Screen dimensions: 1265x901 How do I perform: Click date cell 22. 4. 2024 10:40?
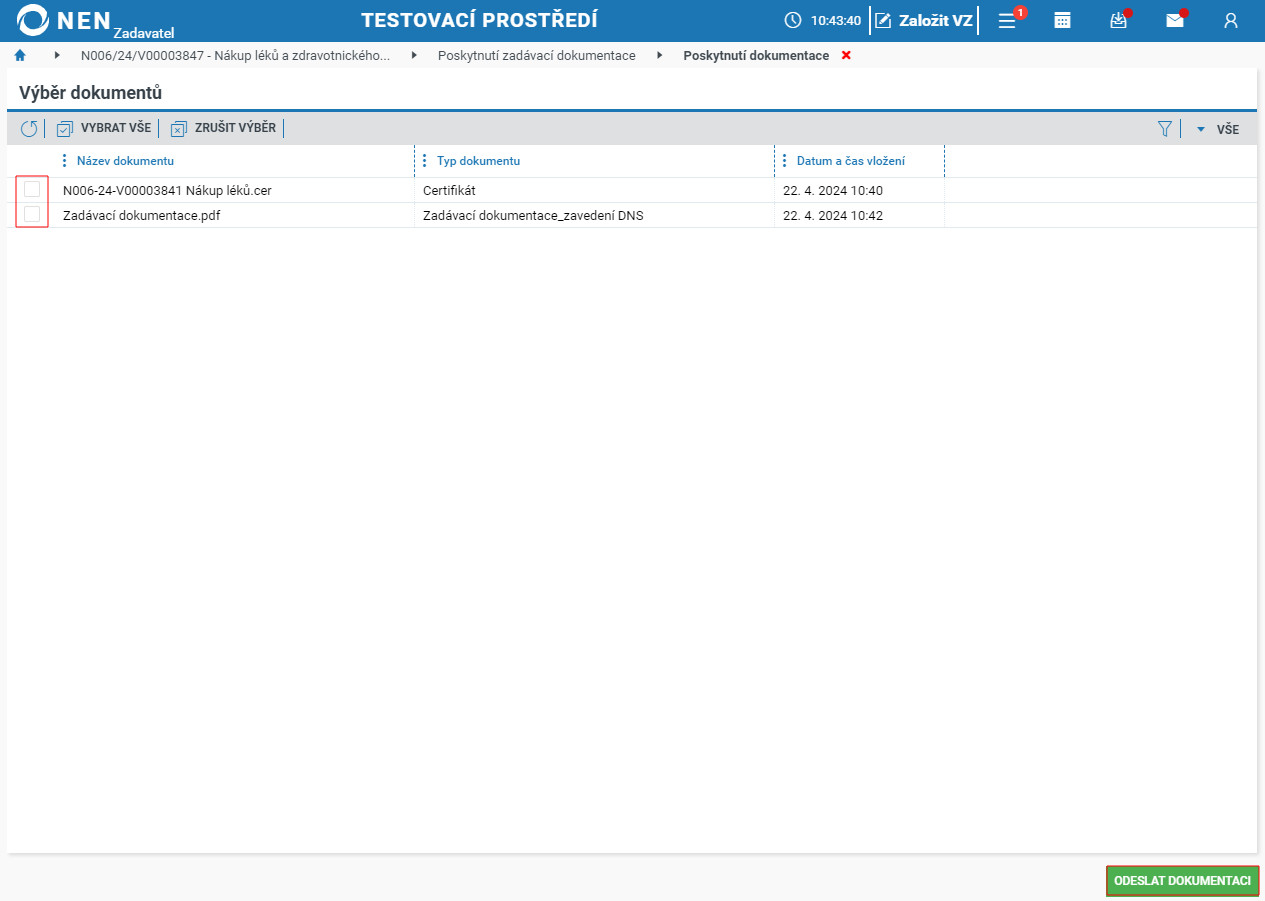[x=833, y=190]
